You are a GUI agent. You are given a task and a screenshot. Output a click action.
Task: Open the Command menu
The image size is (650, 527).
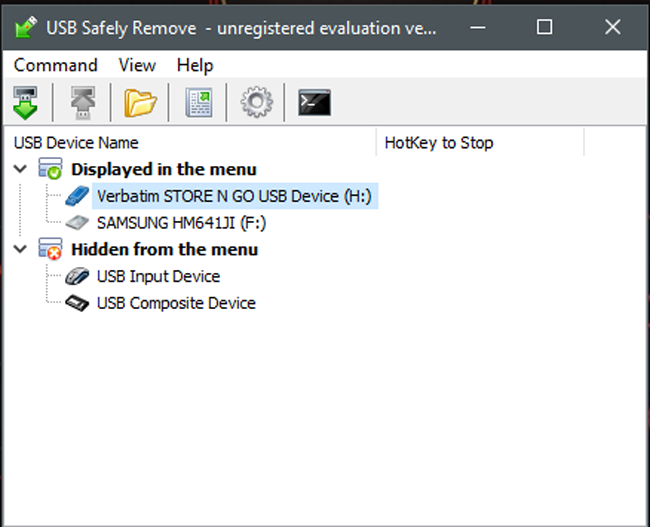click(x=56, y=65)
